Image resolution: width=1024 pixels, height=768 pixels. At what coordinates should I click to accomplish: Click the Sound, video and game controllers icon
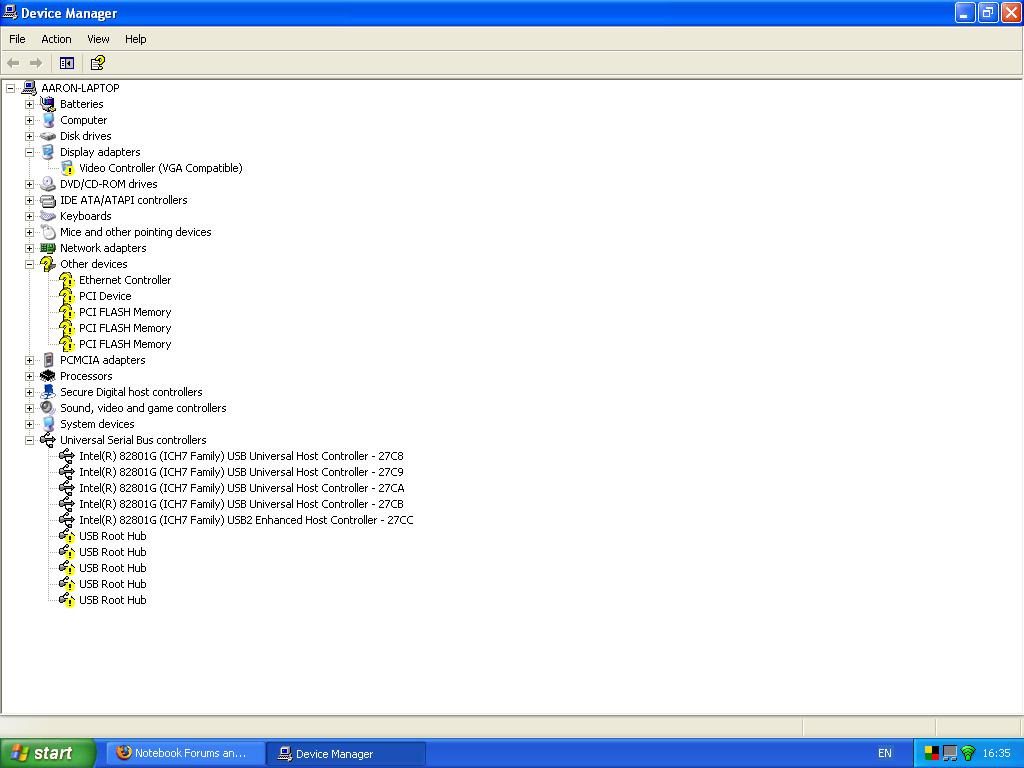(48, 408)
